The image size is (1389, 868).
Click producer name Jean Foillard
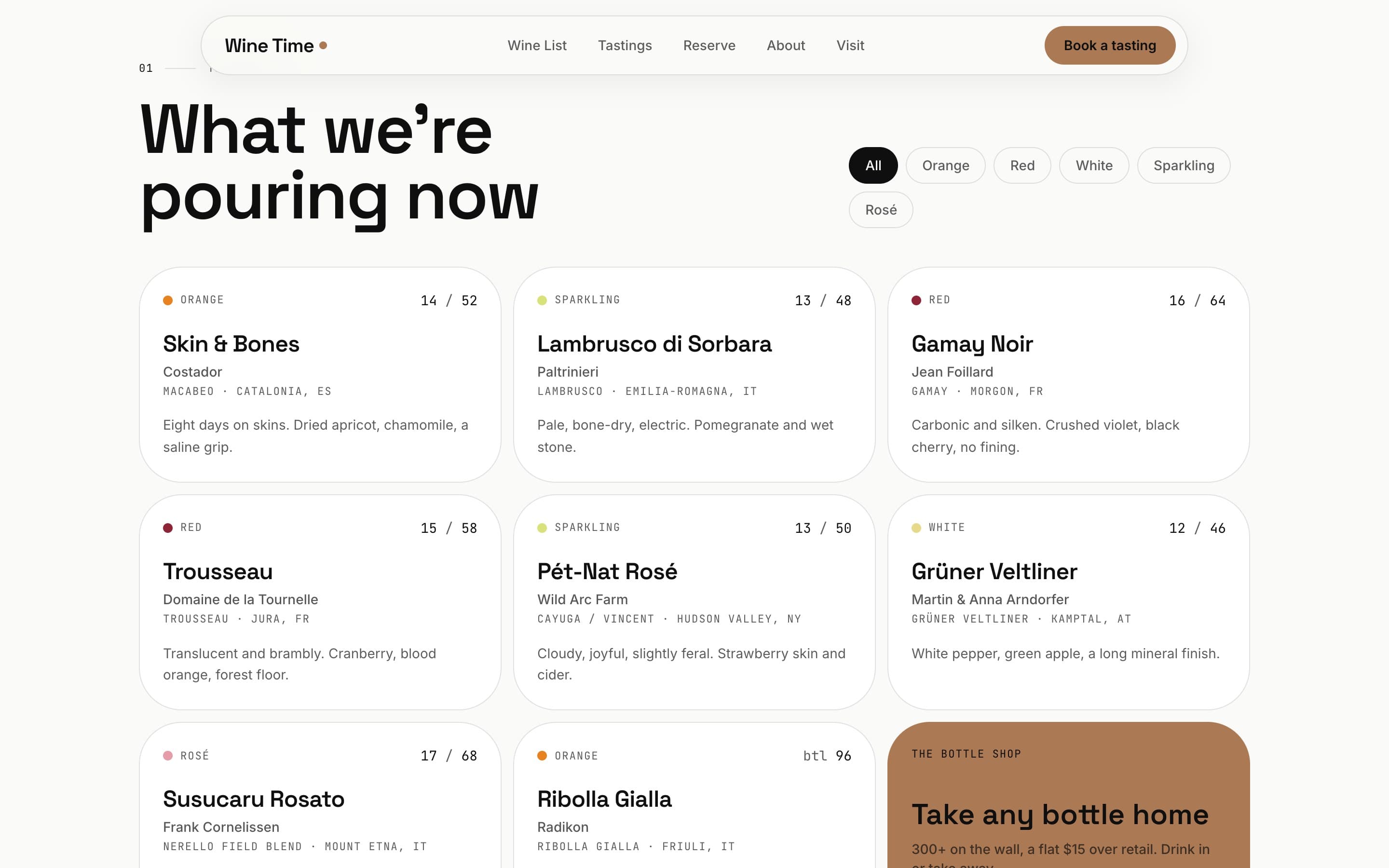952,372
